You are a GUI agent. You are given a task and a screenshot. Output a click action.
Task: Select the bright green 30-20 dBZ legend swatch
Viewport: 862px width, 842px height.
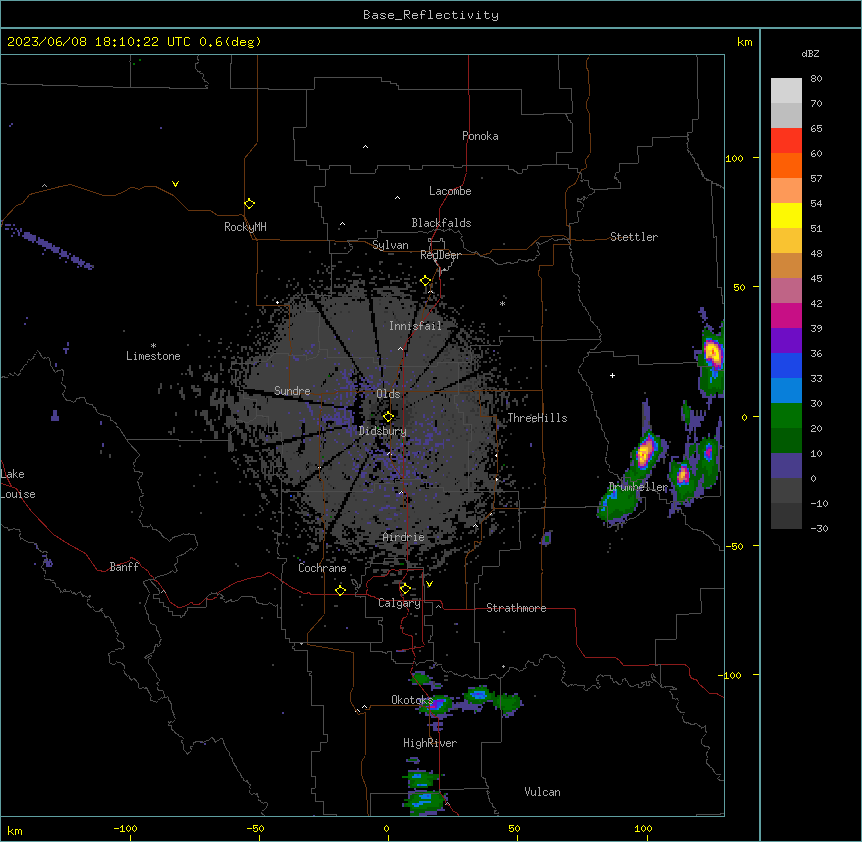tap(786, 416)
